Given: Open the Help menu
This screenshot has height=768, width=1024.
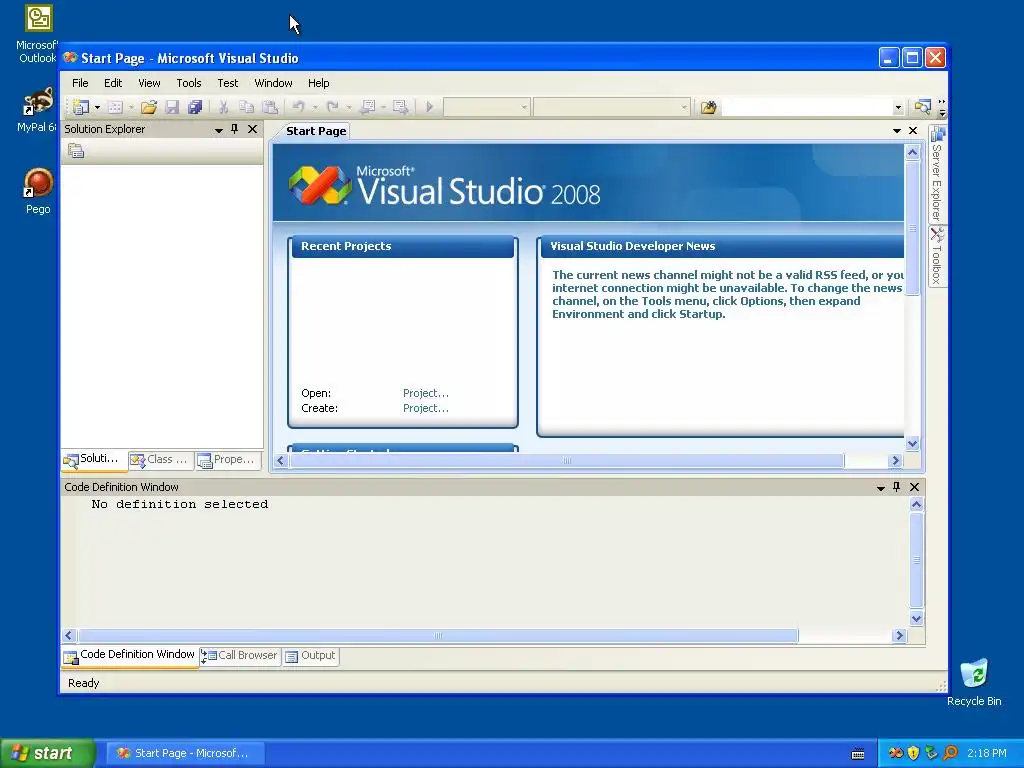Looking at the screenshot, I should click(x=319, y=83).
